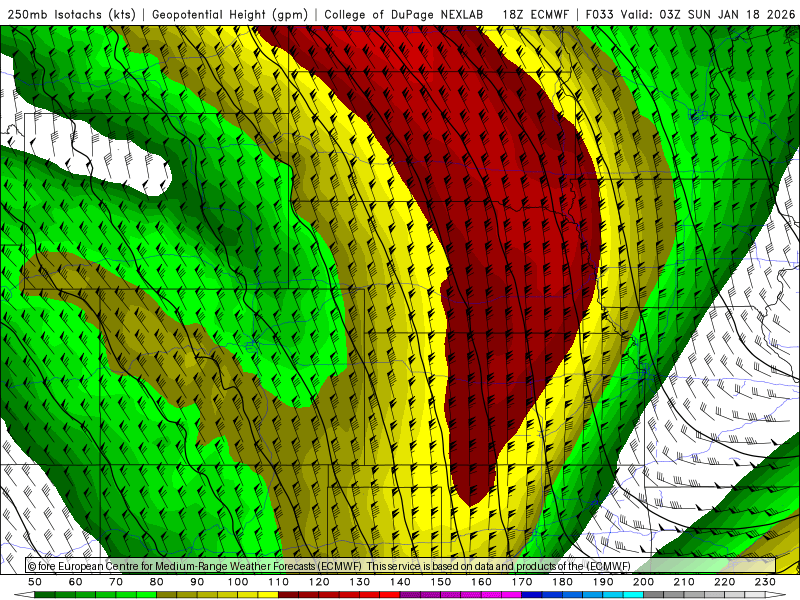The width and height of the screenshot is (800, 600).
Task: Click the '190' legend value
Action: click(604, 582)
